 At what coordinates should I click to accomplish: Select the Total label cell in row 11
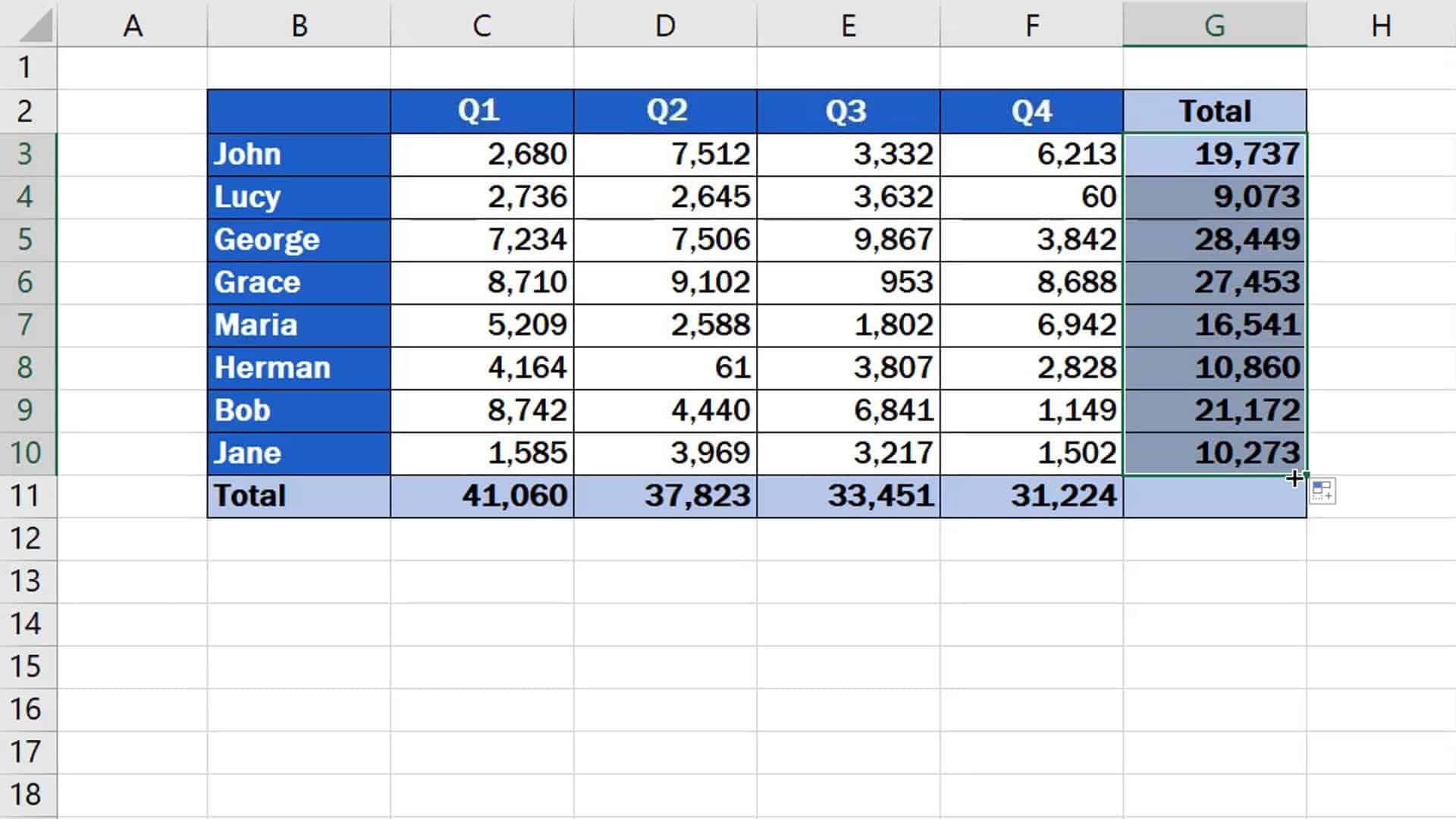tap(298, 495)
